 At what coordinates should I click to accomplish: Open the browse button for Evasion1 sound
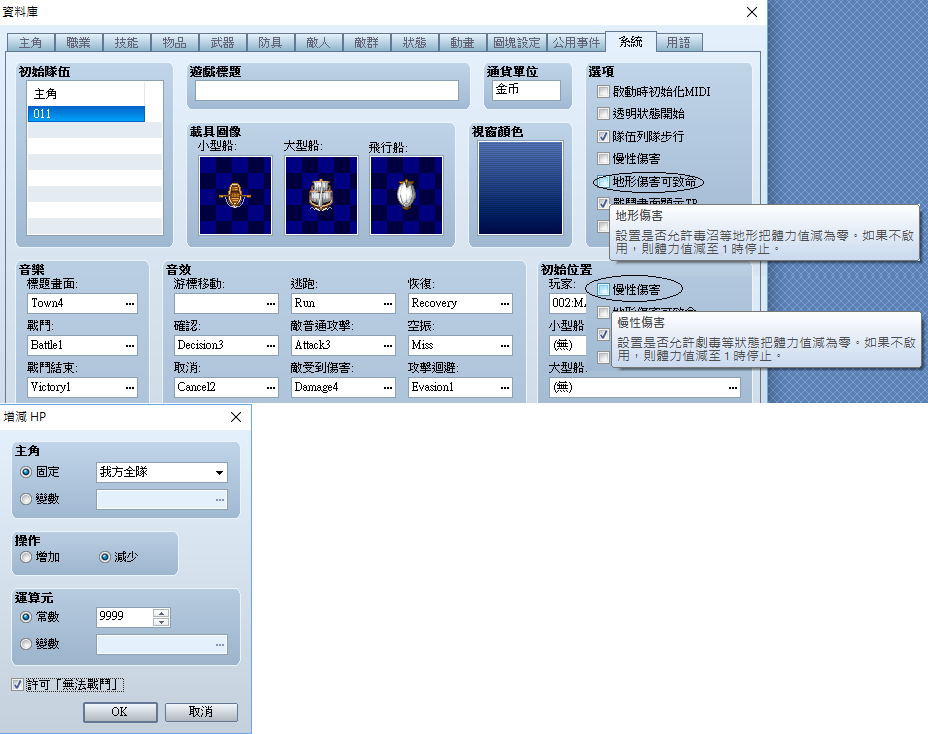505,388
